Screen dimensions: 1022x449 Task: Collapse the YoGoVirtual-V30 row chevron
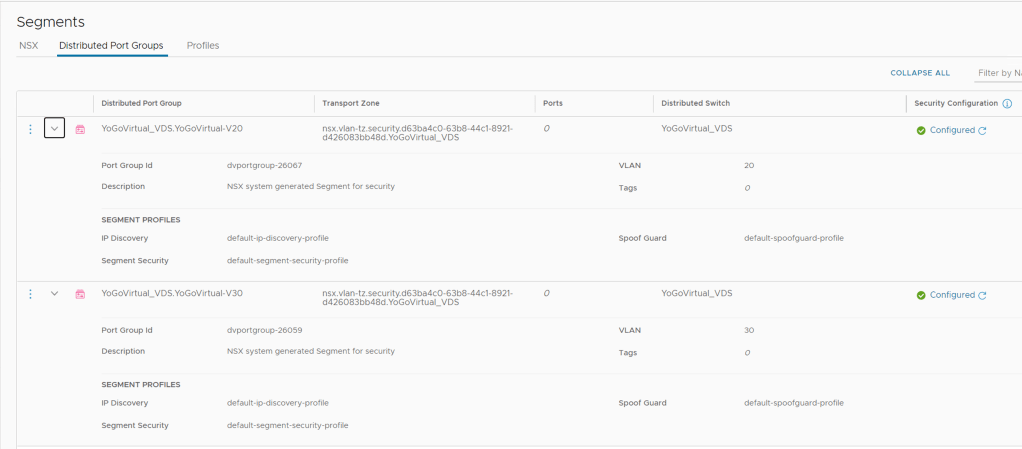[x=55, y=294]
